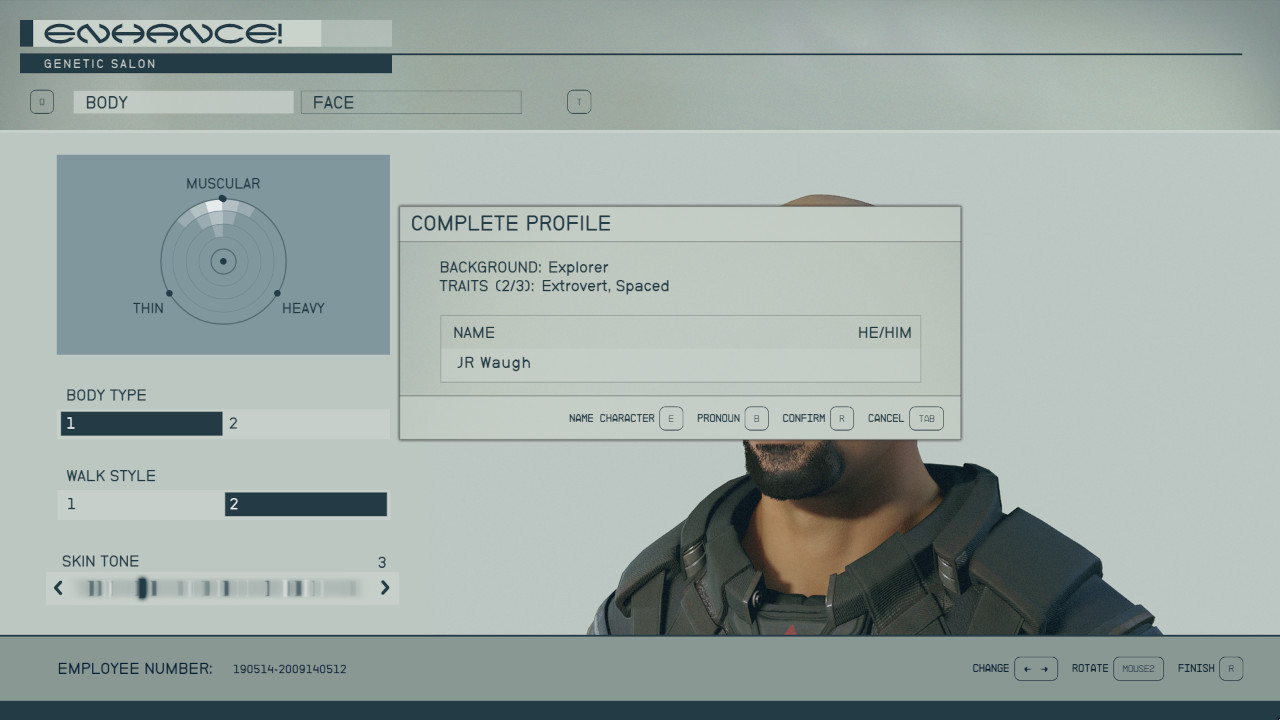Select Body Type option 2
The width and height of the screenshot is (1280, 720).
pos(306,423)
